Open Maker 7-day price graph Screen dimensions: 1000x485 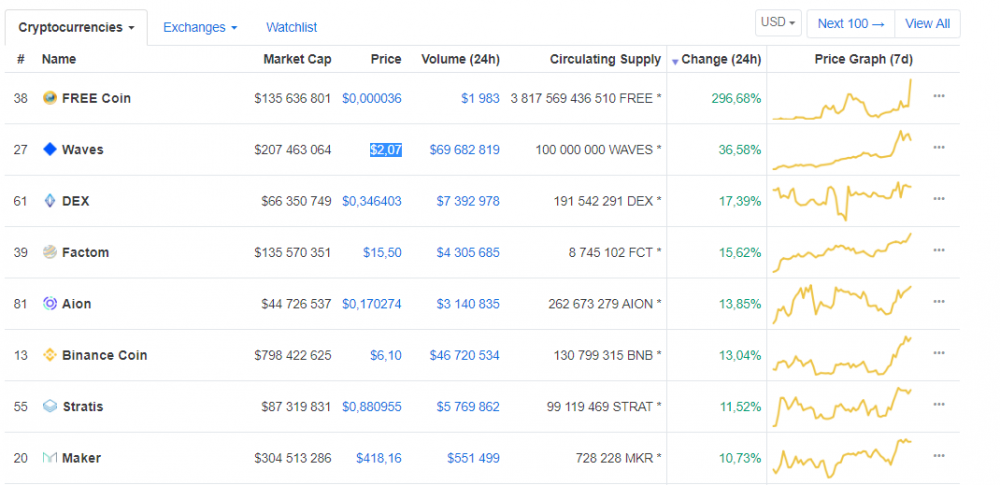click(842, 458)
